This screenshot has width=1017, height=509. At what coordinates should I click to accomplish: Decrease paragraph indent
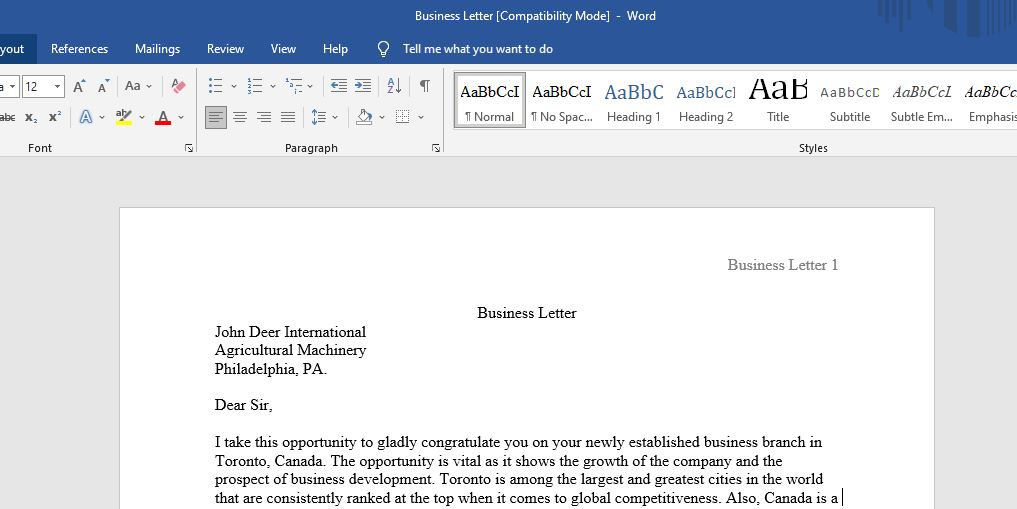pos(339,86)
